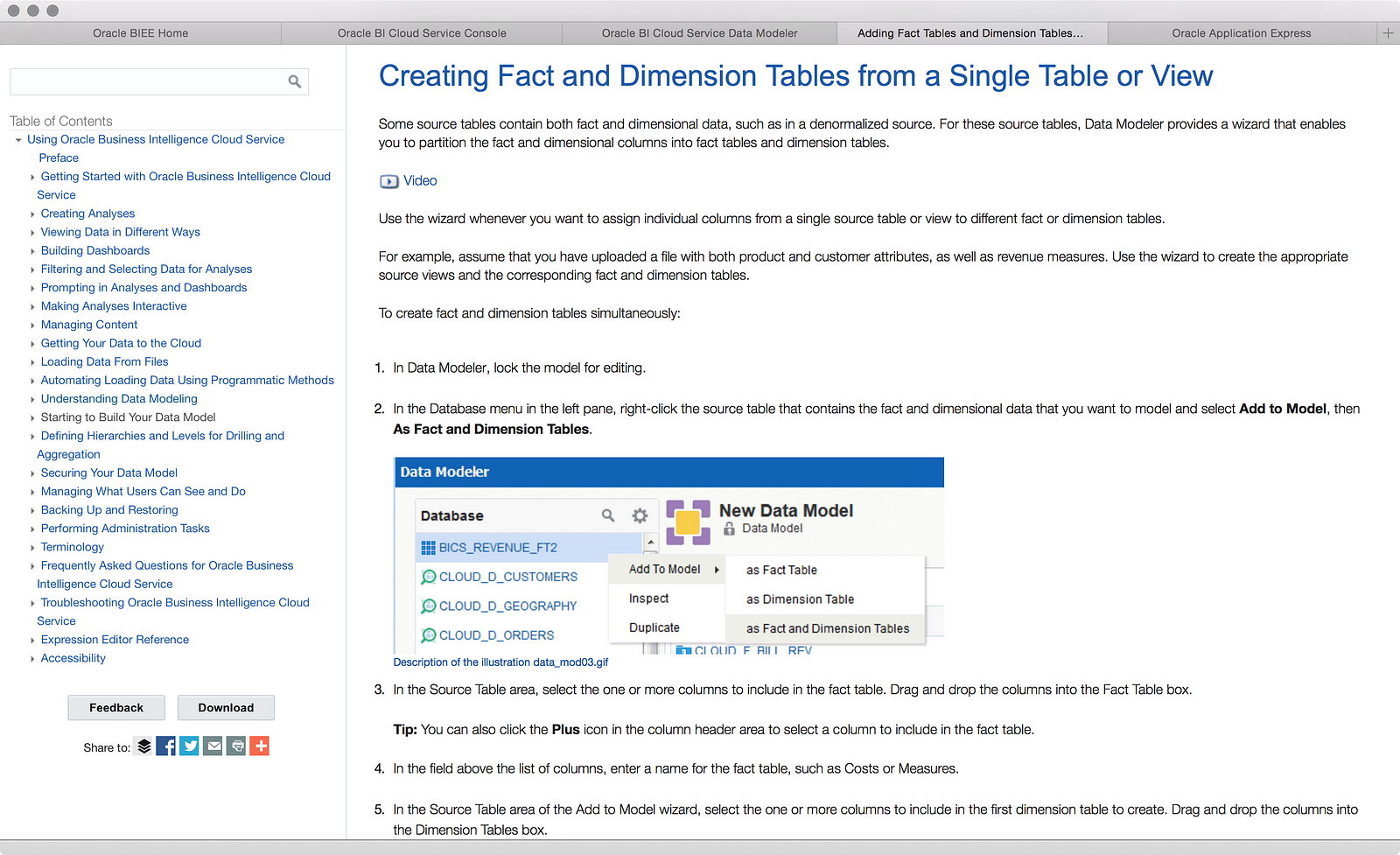The image size is (1400, 855).
Task: Switch to the Oracle Application Express tab
Action: pyautogui.click(x=1241, y=33)
